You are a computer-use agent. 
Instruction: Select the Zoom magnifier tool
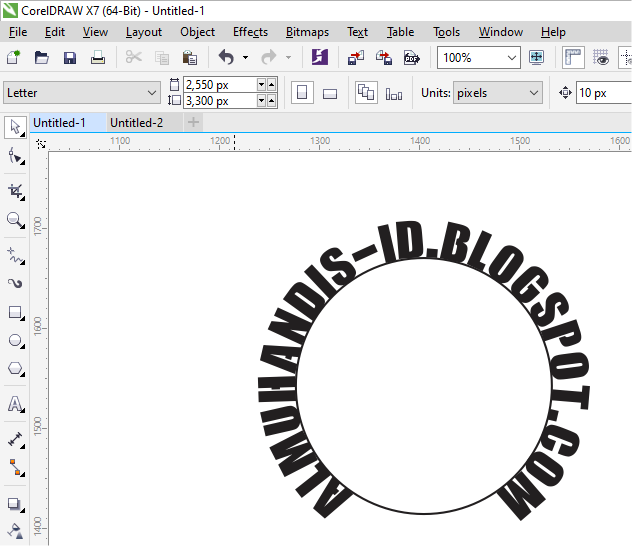pyautogui.click(x=15, y=220)
